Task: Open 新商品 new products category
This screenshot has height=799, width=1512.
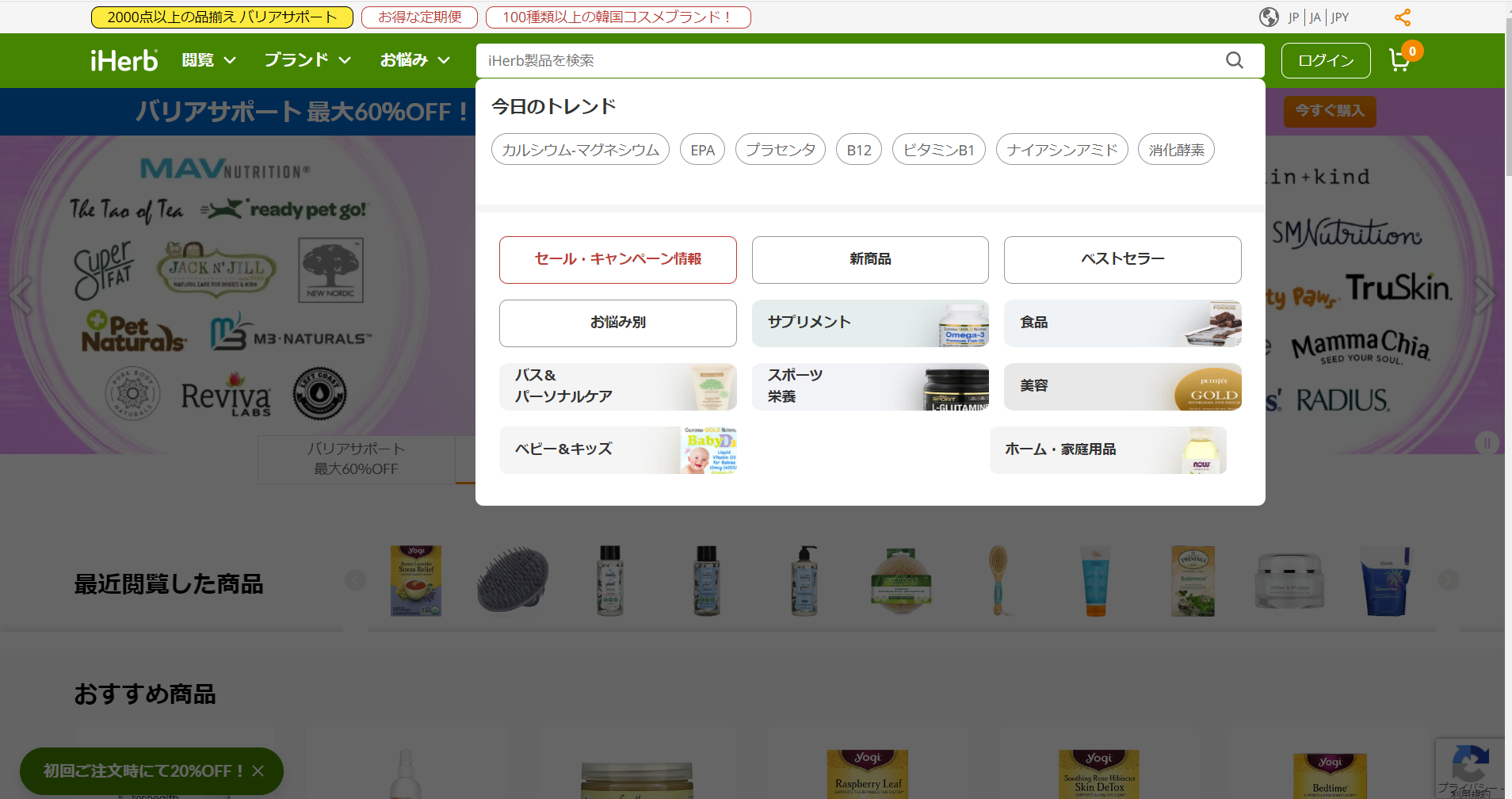Action: pos(870,259)
